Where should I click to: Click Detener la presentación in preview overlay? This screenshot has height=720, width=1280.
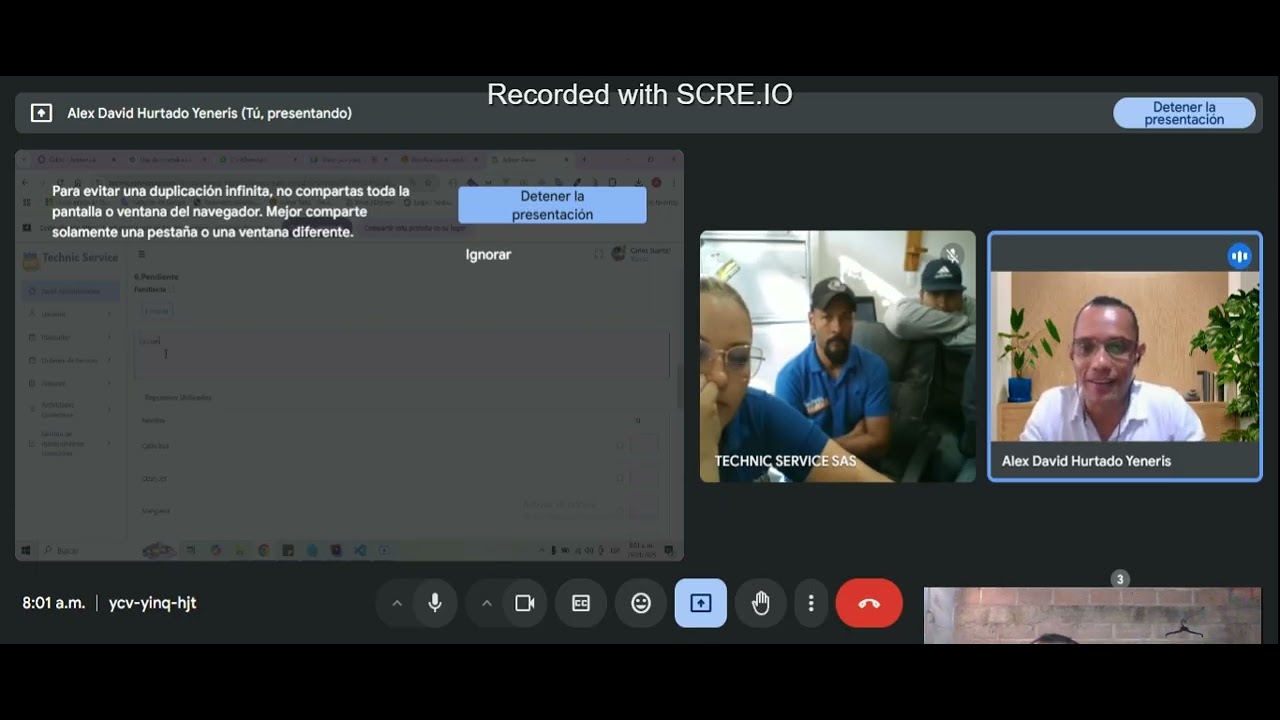coord(552,205)
